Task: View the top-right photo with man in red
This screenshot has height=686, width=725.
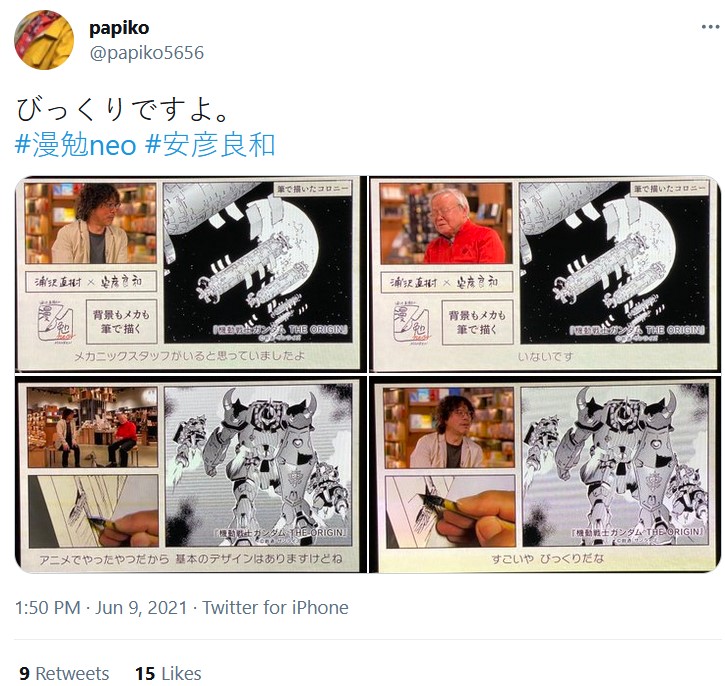Action: (x=545, y=274)
